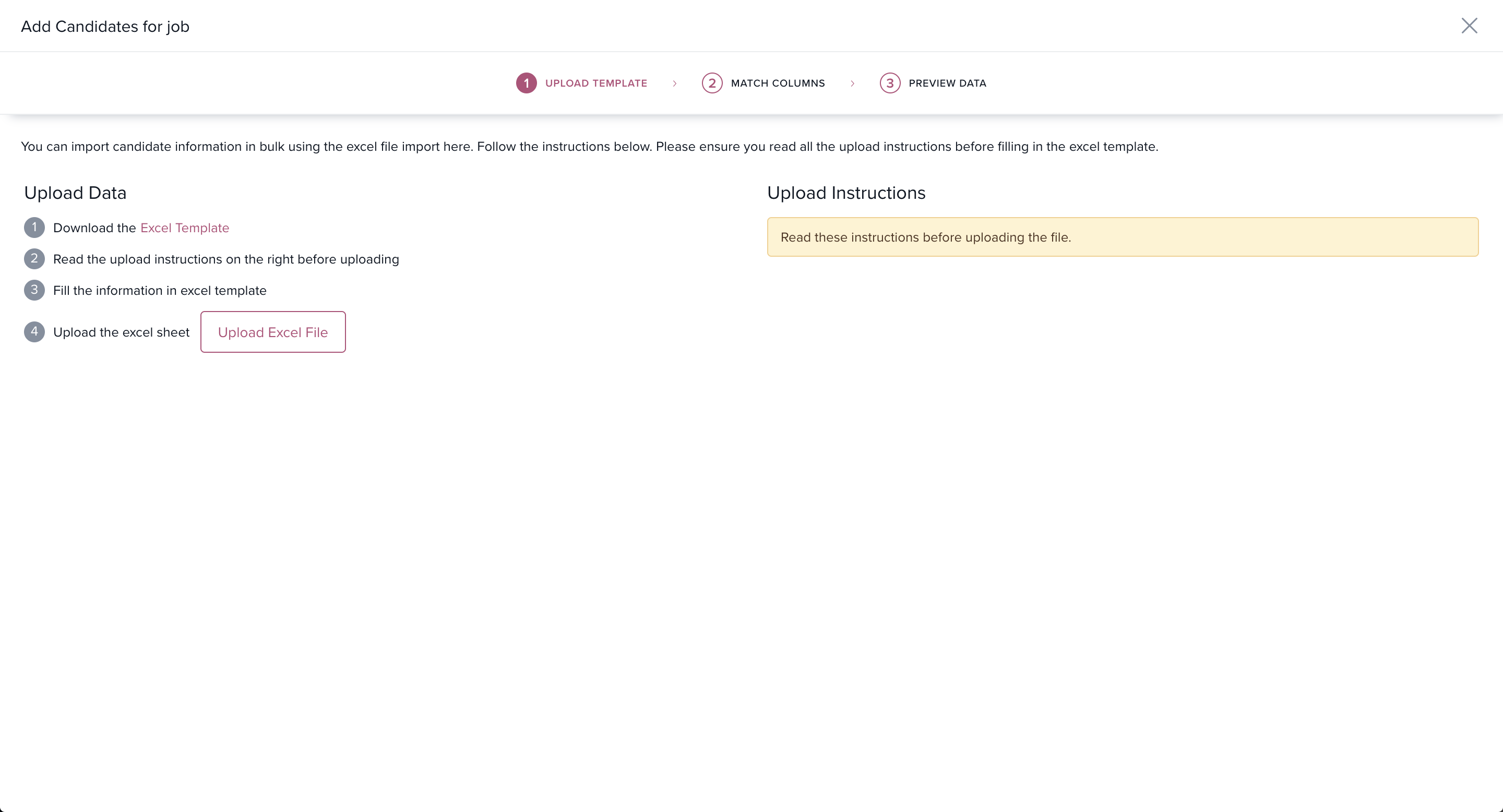Click the Upload Data heading
This screenshot has height=812, width=1503.
pyautogui.click(x=75, y=193)
